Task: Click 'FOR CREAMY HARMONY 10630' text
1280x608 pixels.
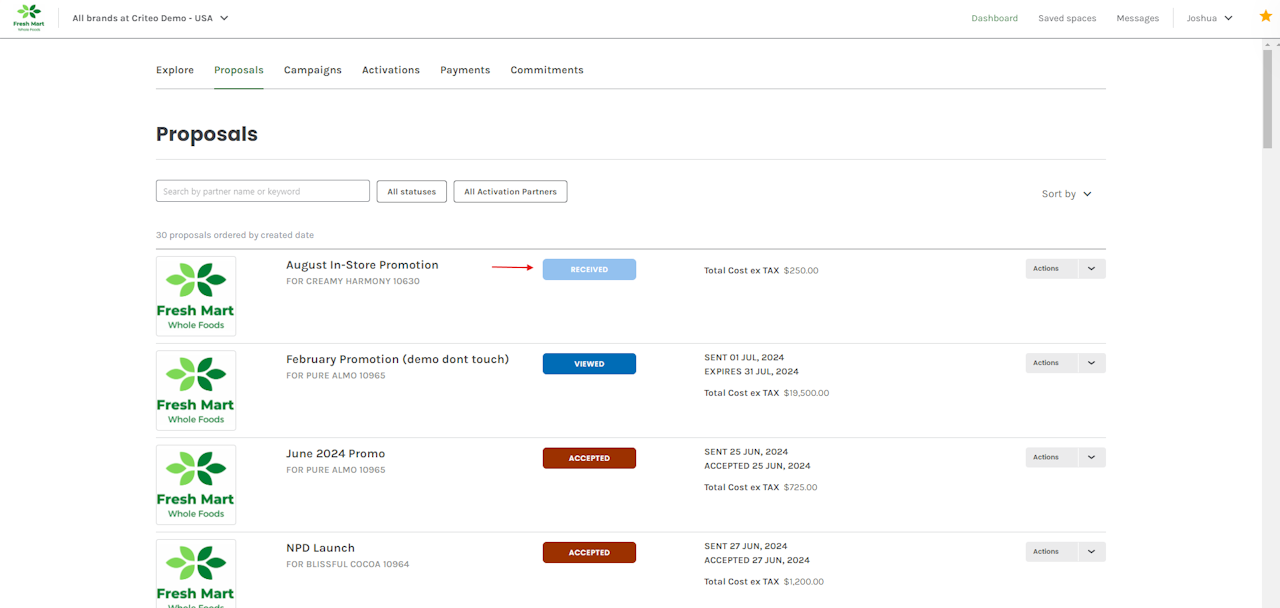Action: tap(353, 282)
